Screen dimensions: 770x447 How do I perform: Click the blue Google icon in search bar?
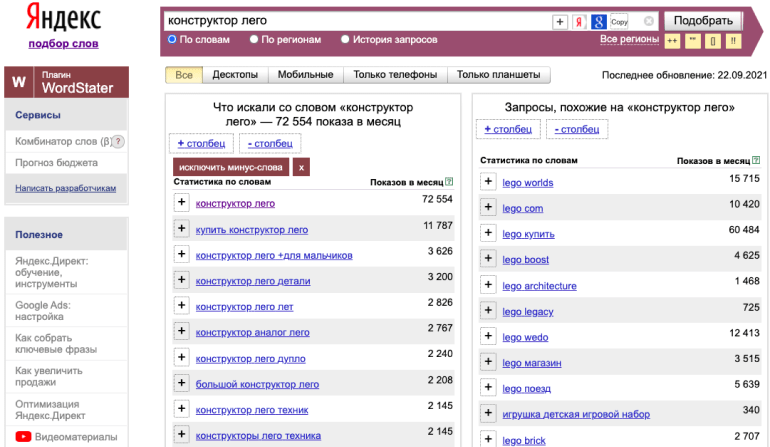coord(598,22)
